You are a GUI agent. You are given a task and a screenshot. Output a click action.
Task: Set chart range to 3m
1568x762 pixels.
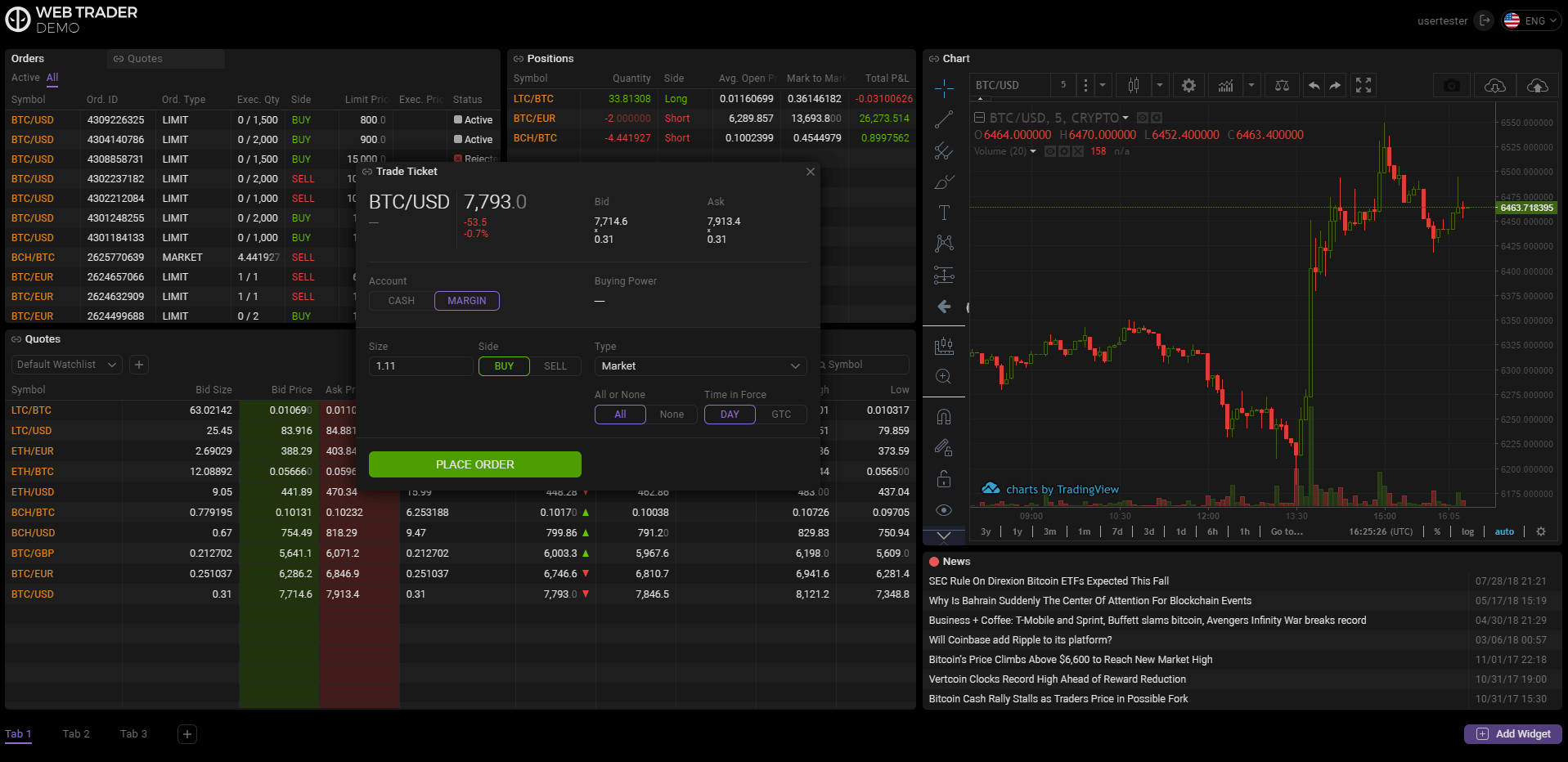coord(1050,531)
